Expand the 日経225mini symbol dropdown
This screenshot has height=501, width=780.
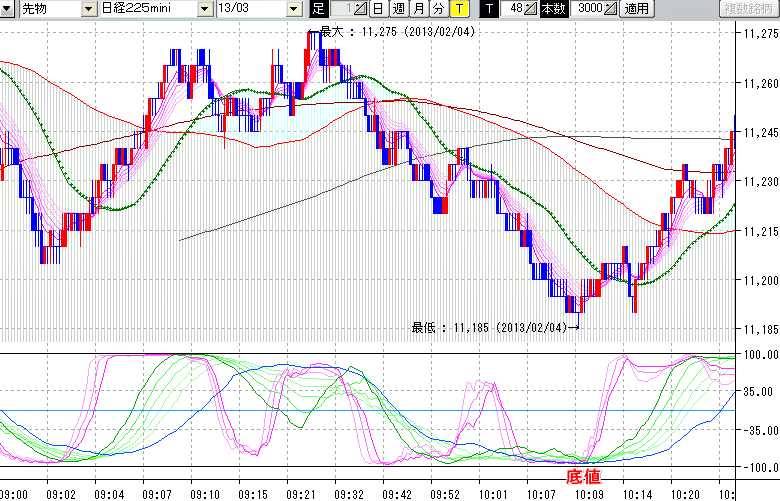pyautogui.click(x=205, y=9)
